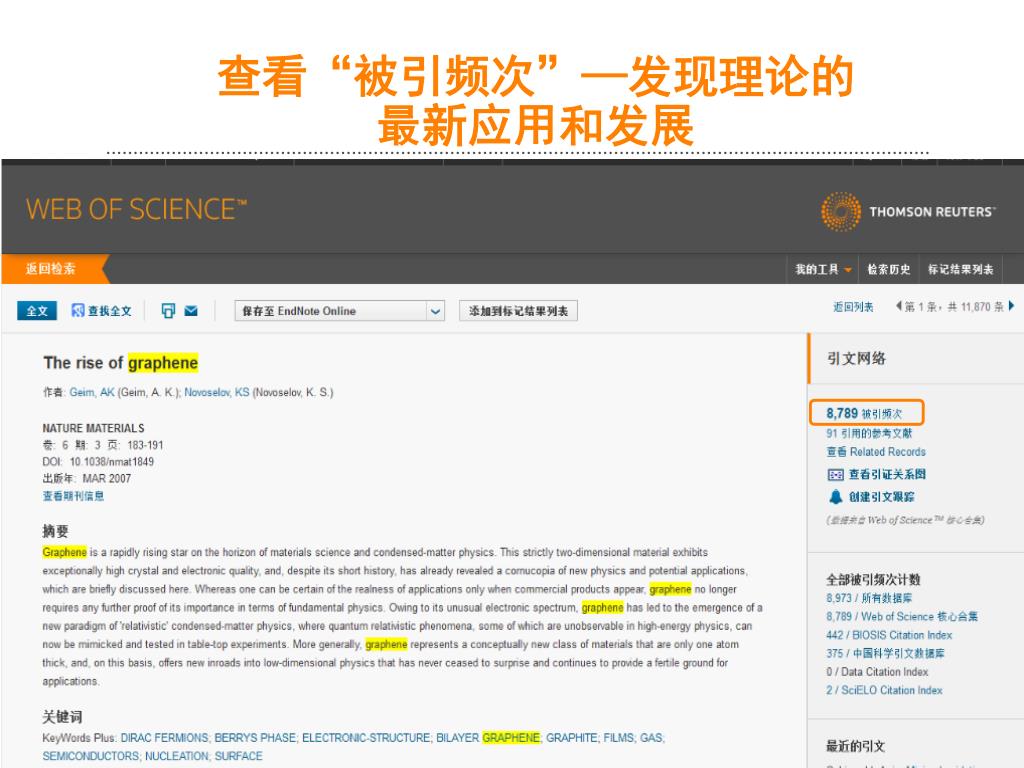Open the 保存至 EndNote Online dropdown
The height and width of the screenshot is (768, 1024).
(340, 311)
